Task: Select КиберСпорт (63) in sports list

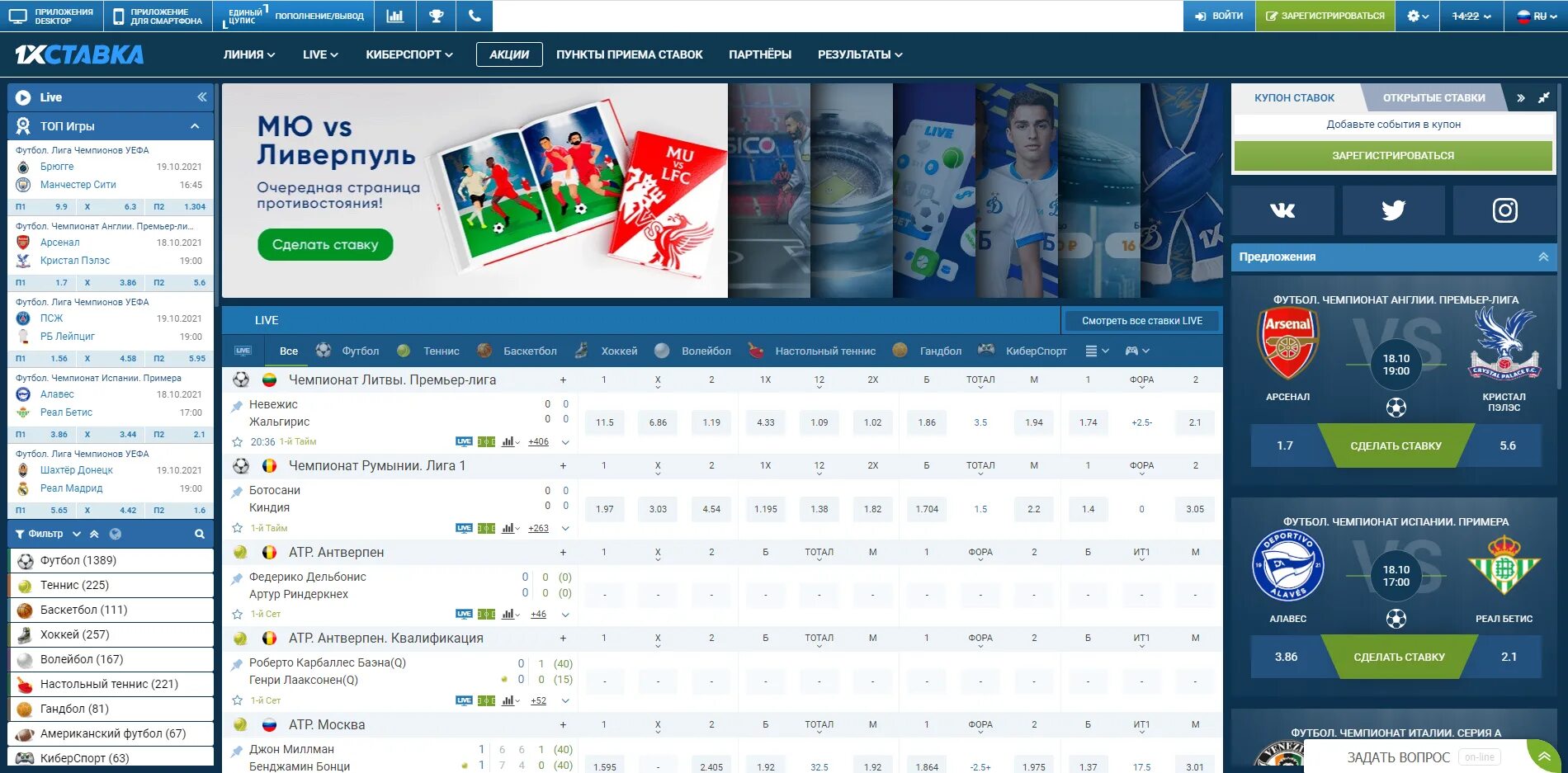Action: 111,758
